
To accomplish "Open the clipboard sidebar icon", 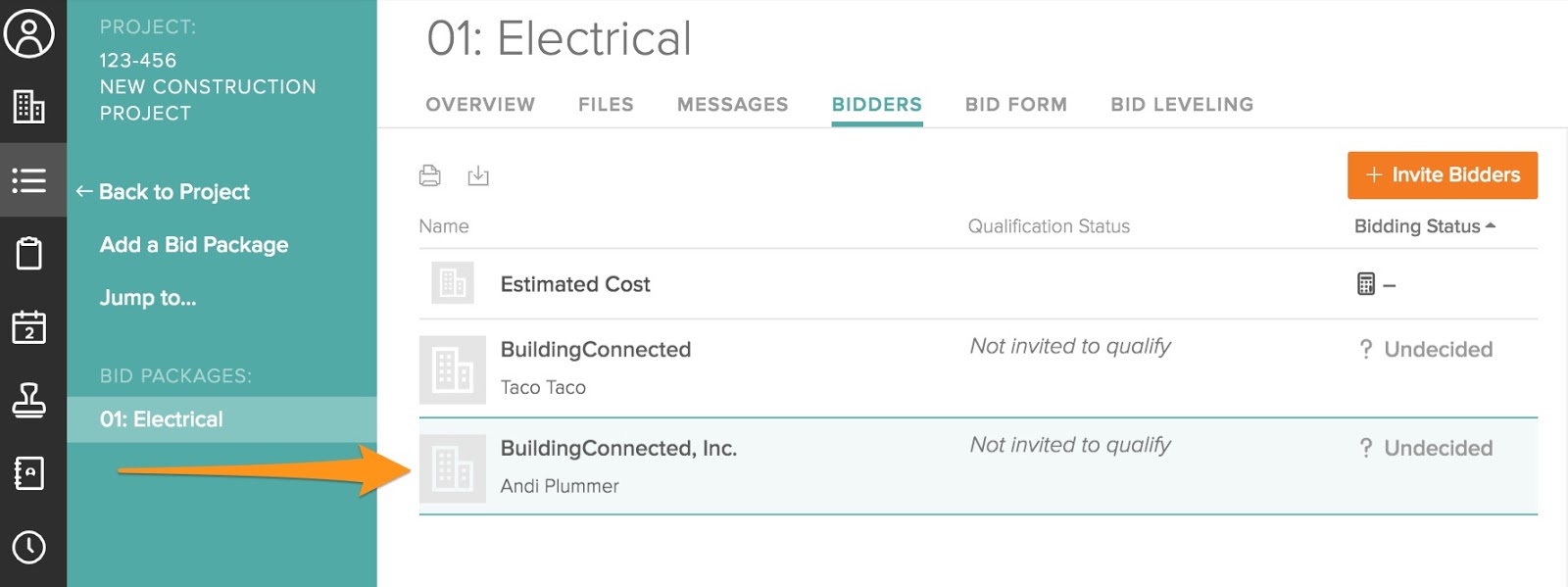I will click(x=29, y=253).
